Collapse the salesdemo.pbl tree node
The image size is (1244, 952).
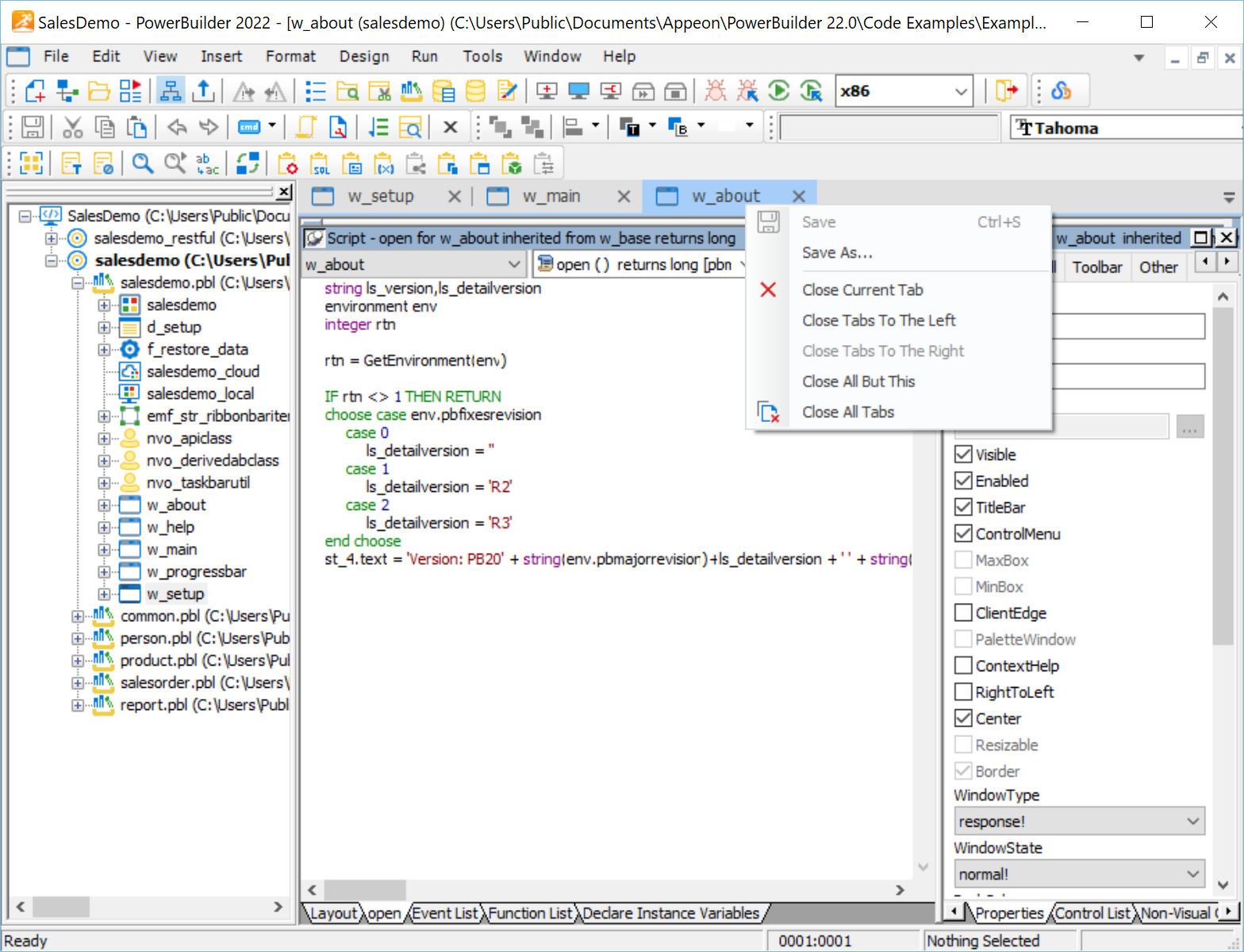pyautogui.click(x=77, y=283)
